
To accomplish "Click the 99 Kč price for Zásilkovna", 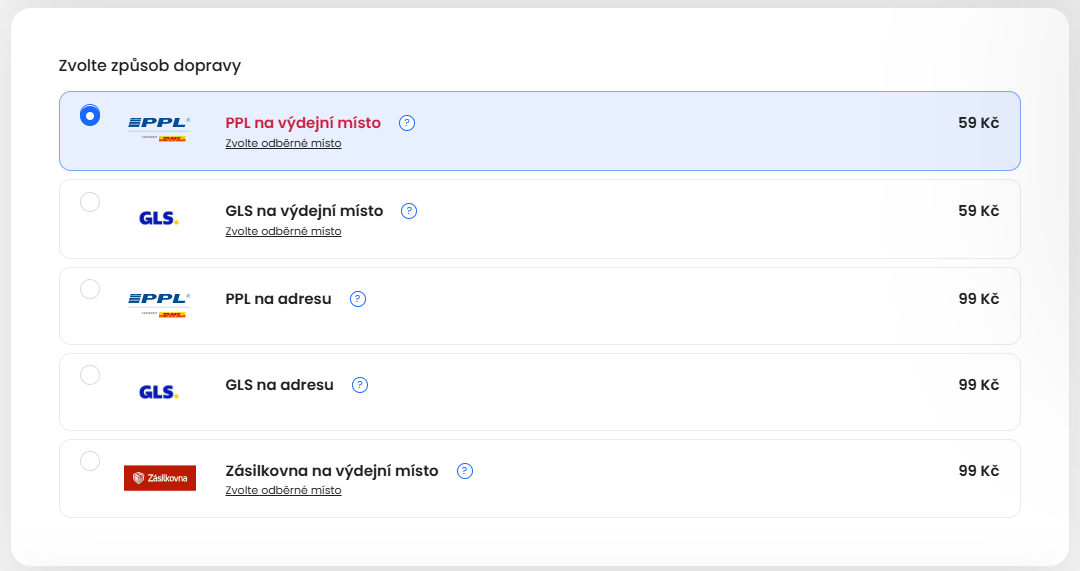I will (x=979, y=471).
